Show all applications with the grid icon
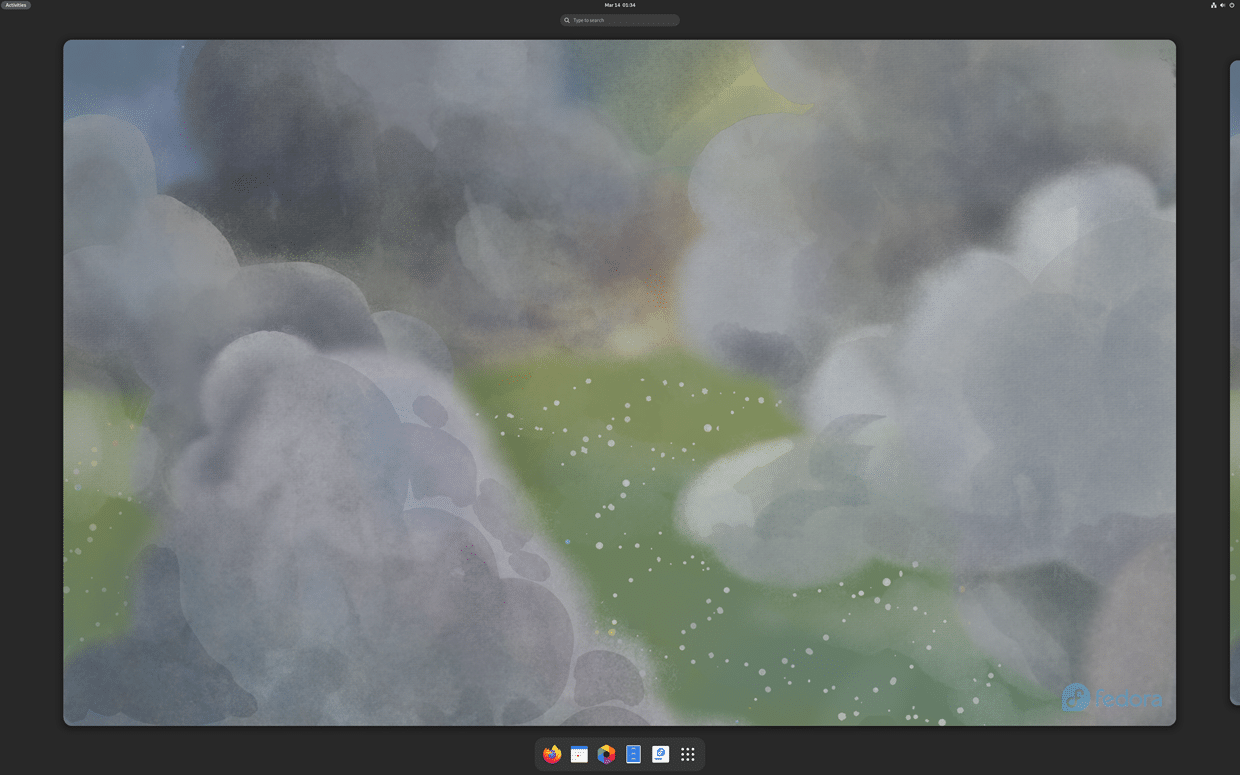 688,755
